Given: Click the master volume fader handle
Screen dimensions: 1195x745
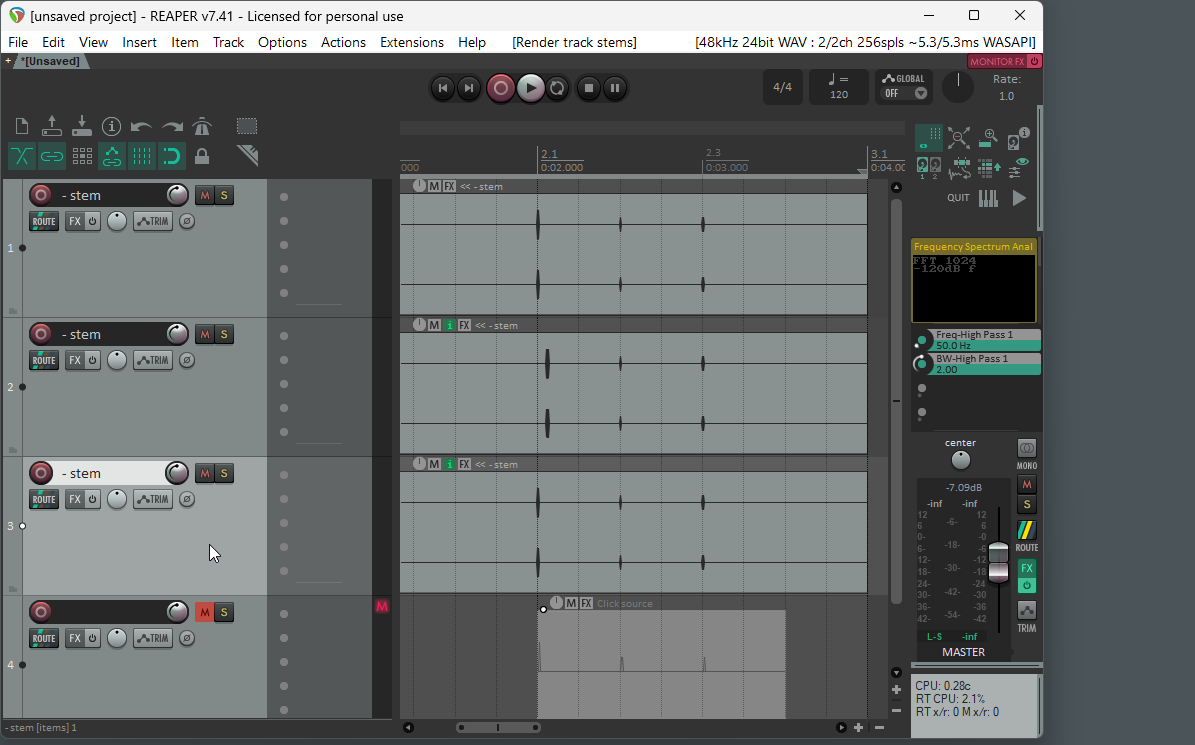Looking at the screenshot, I should coord(998,562).
